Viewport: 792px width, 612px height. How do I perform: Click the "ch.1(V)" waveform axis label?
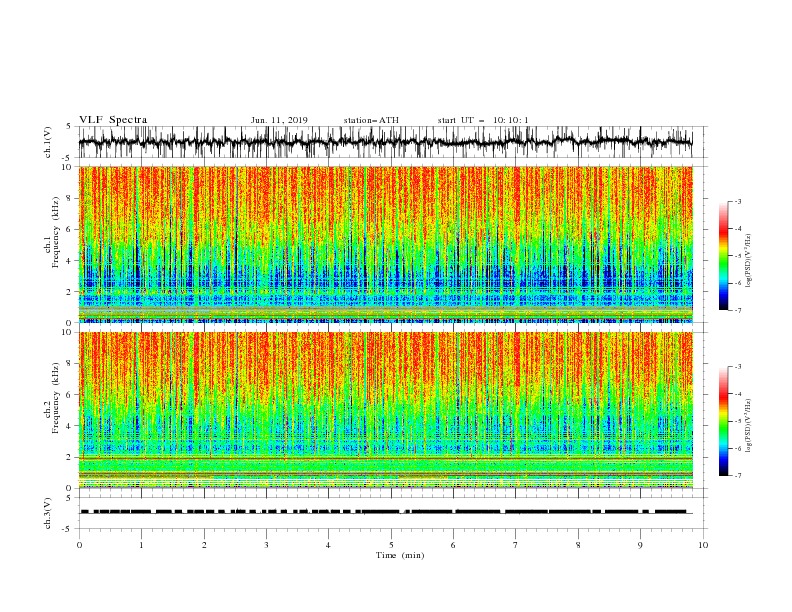(x=48, y=142)
